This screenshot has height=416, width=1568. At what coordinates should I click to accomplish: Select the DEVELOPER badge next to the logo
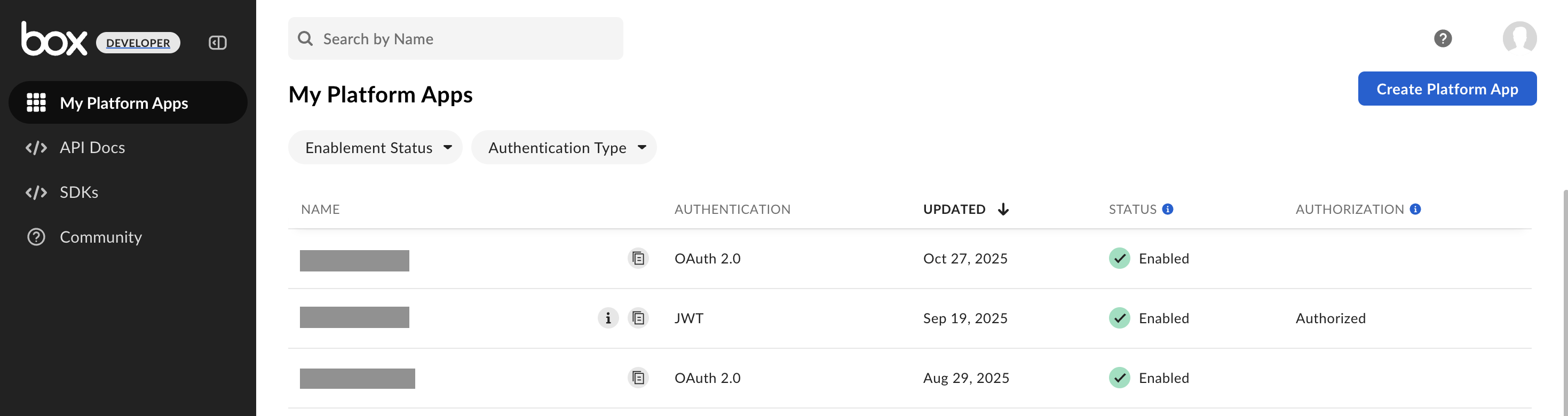(137, 43)
